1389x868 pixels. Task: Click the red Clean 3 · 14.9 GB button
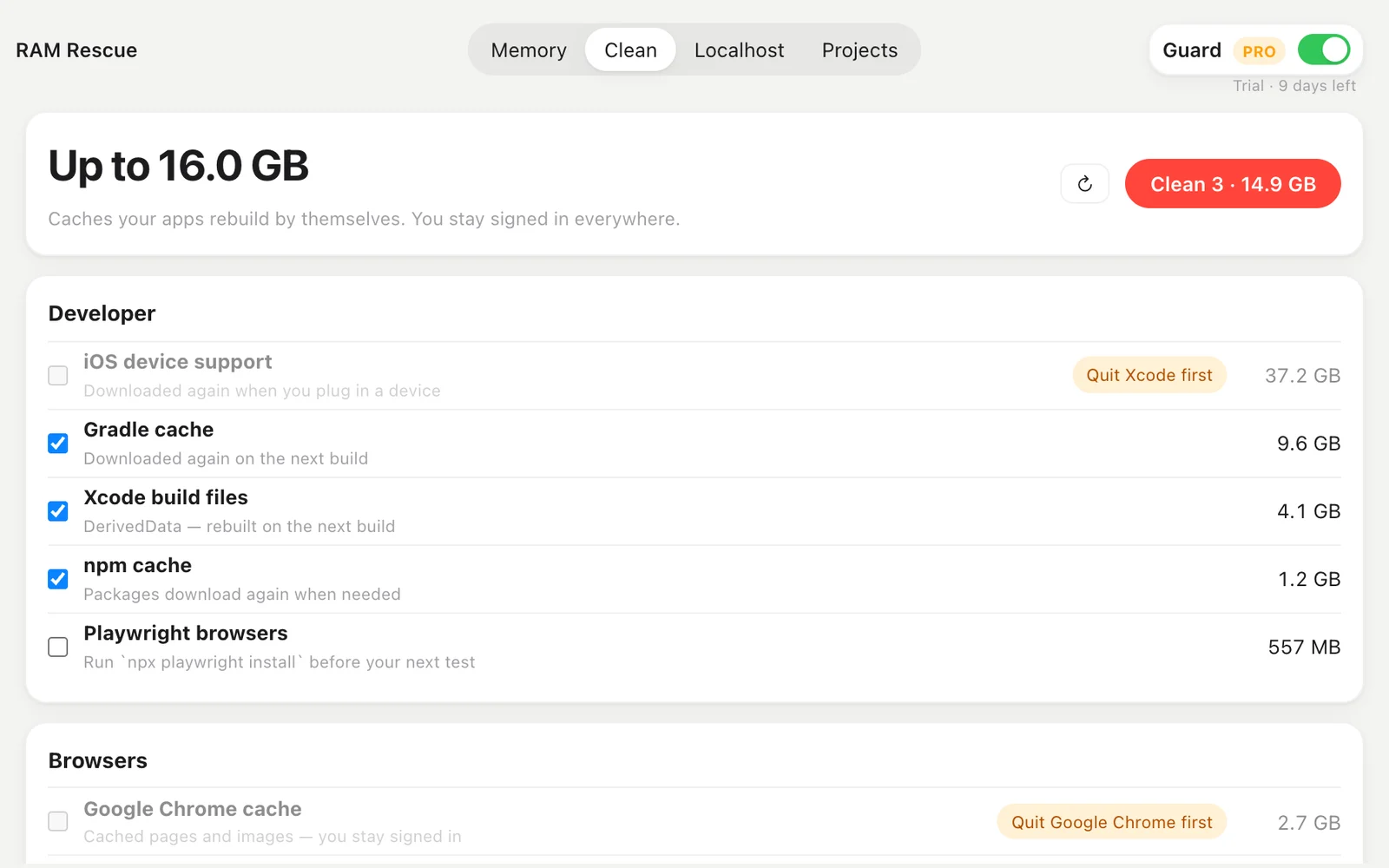[x=1233, y=184]
